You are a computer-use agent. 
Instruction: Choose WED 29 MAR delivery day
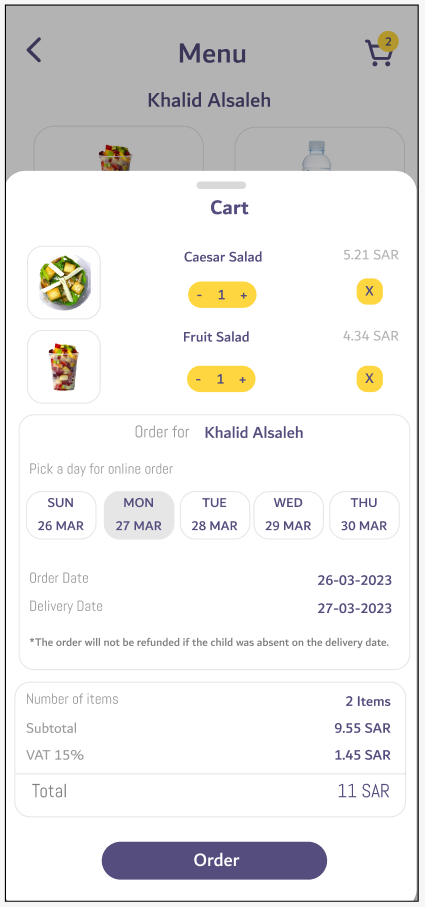point(288,515)
